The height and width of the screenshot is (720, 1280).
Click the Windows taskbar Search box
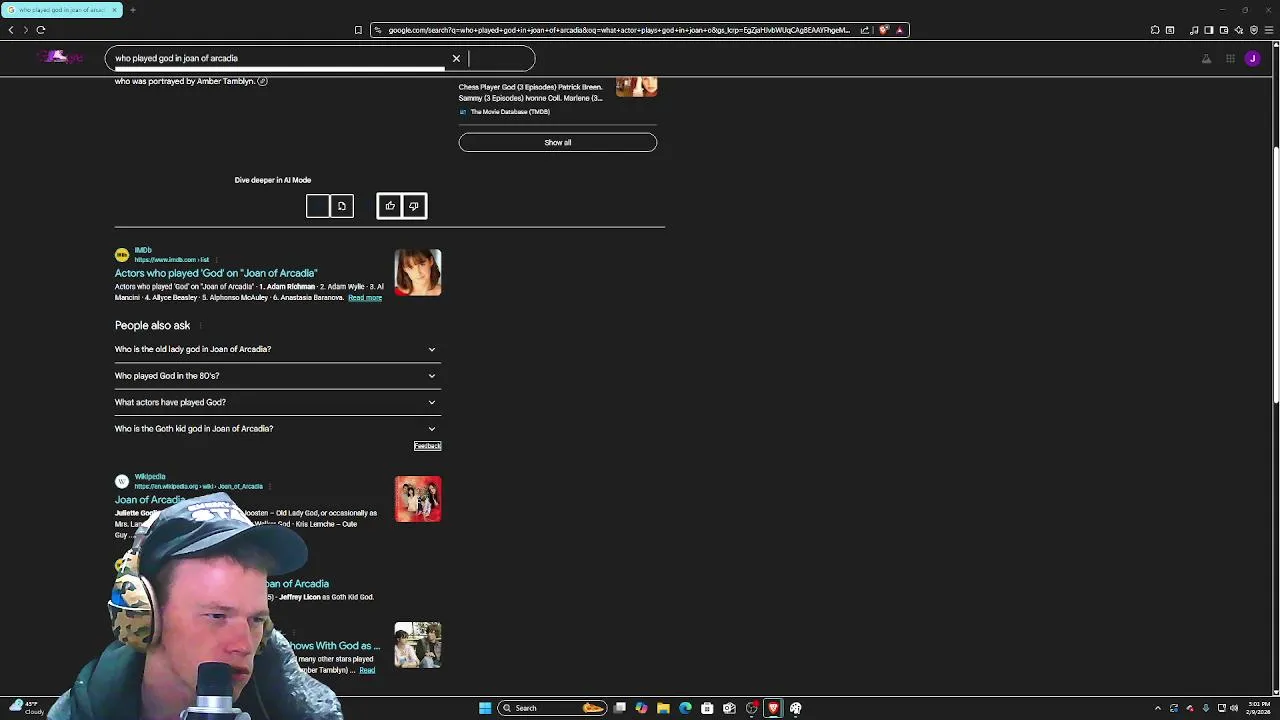pos(553,708)
